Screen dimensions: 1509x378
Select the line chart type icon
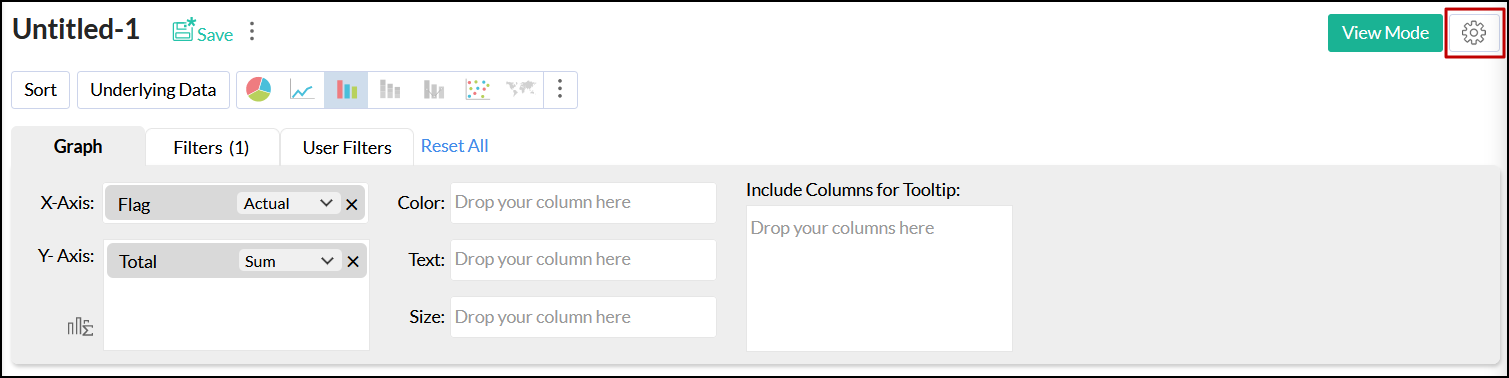click(302, 90)
